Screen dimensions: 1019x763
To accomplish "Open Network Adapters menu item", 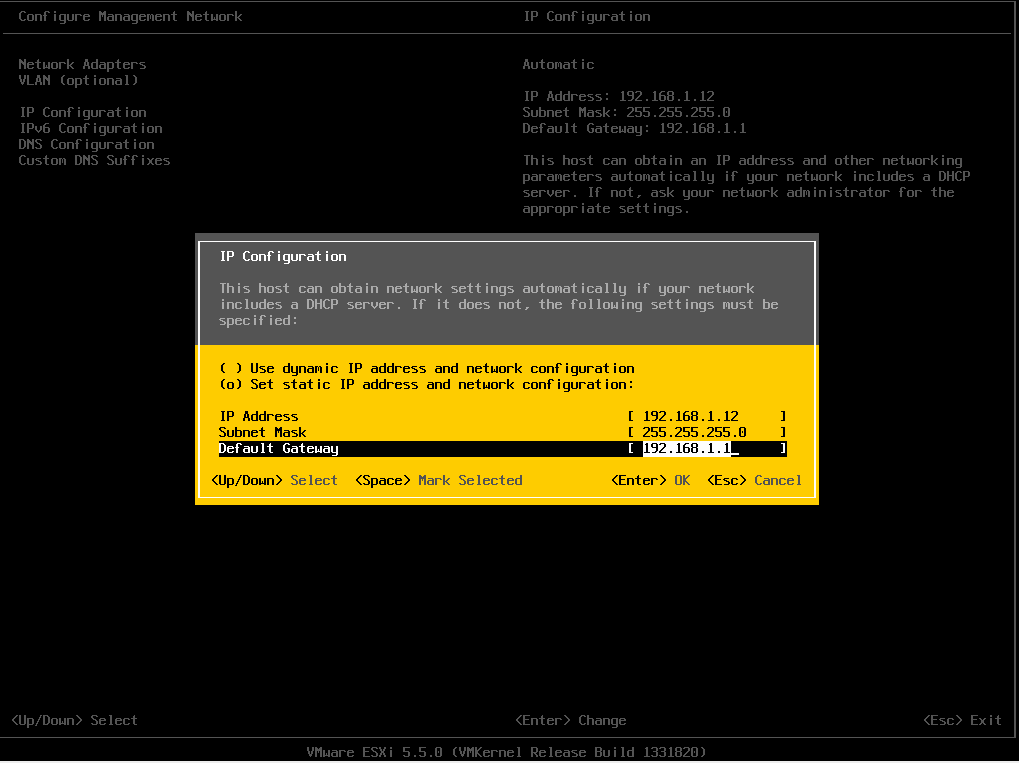I will (82, 64).
